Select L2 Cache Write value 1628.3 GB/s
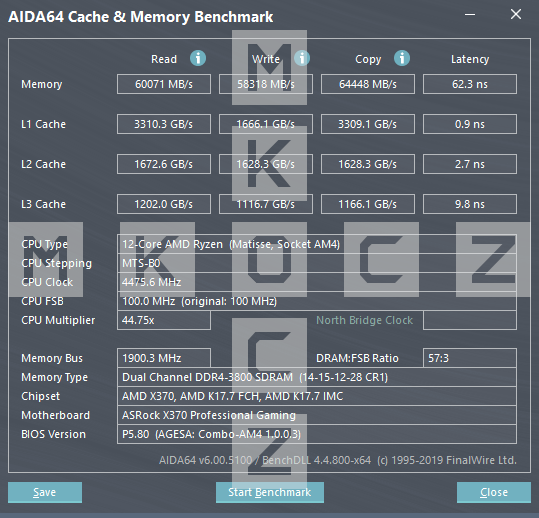The height and width of the screenshot is (518, 539). 266,164
